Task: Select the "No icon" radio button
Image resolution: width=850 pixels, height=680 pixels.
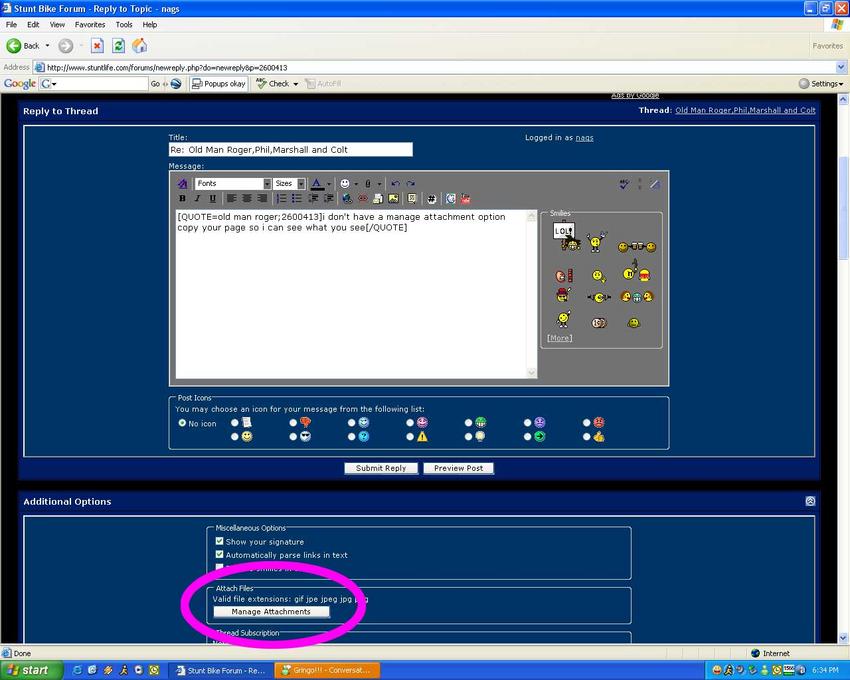Action: (x=181, y=423)
